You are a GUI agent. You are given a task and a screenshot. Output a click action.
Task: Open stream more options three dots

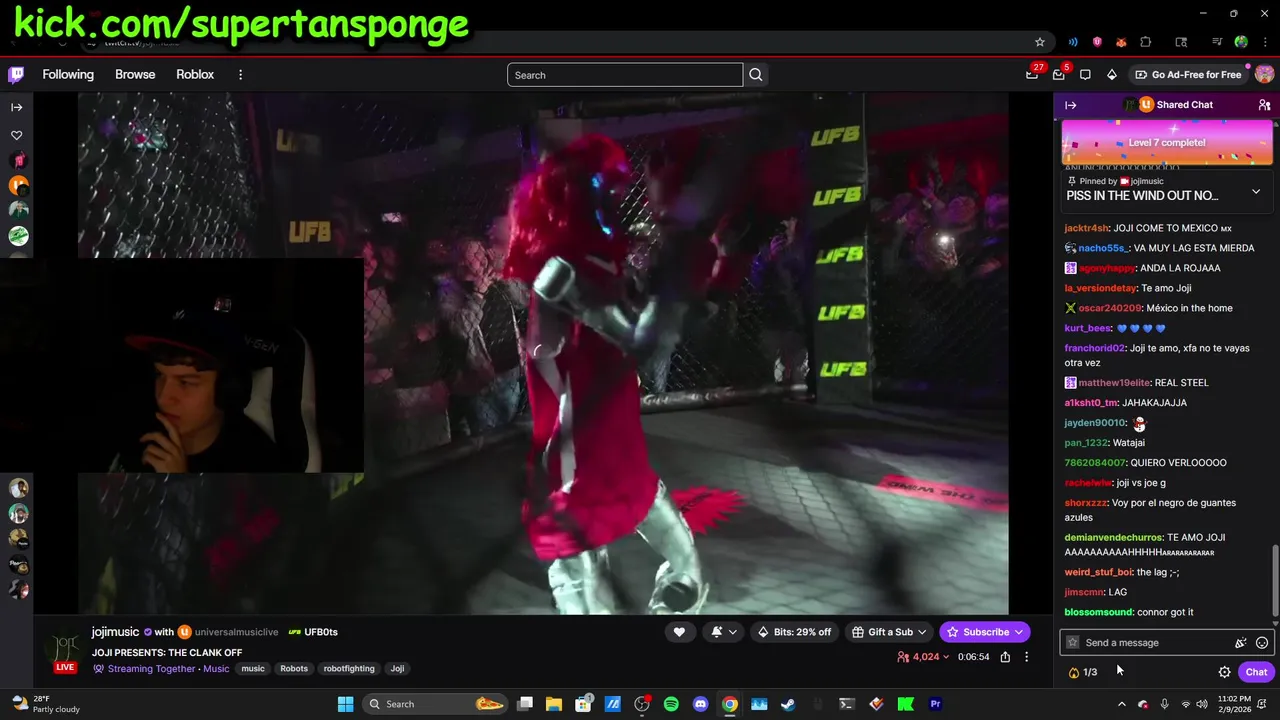point(1026,657)
